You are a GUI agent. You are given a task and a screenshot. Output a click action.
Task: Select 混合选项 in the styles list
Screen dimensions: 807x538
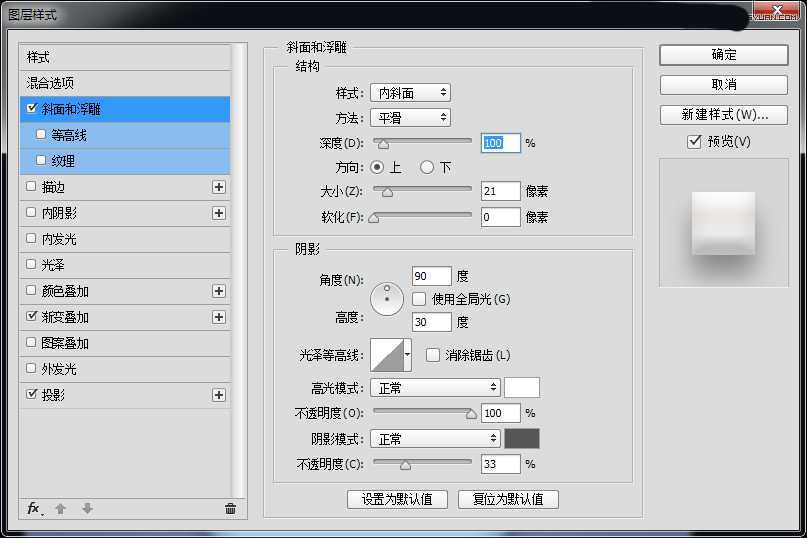tap(50, 83)
